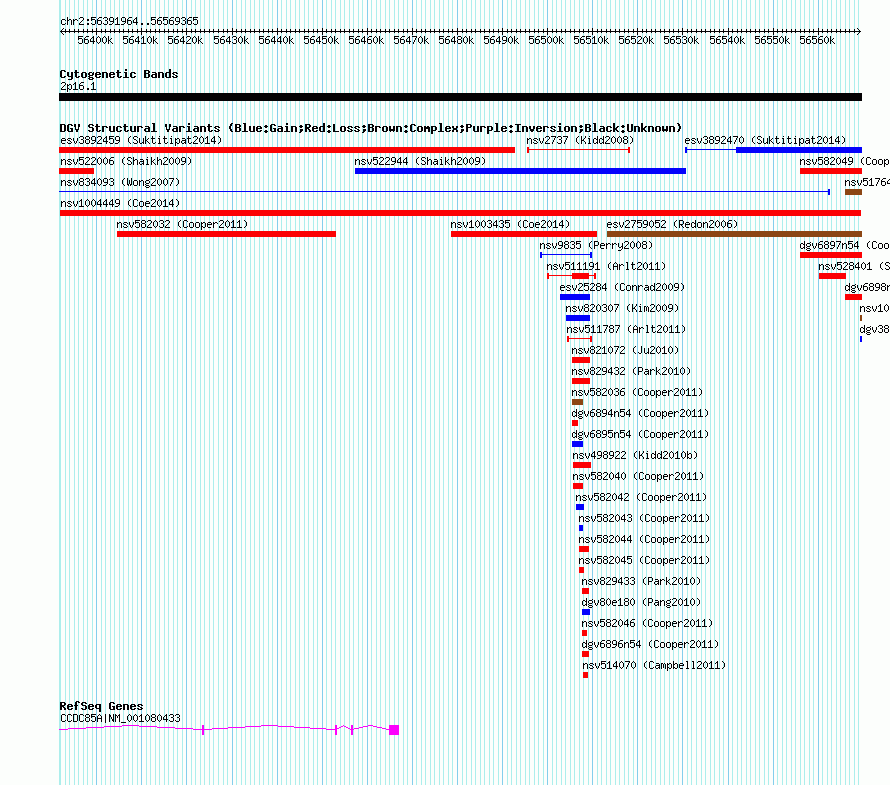Image resolution: width=890 pixels, height=785 pixels.
Task: Select the nsv834093 (Wong2007) variant label
Action: click(120, 182)
